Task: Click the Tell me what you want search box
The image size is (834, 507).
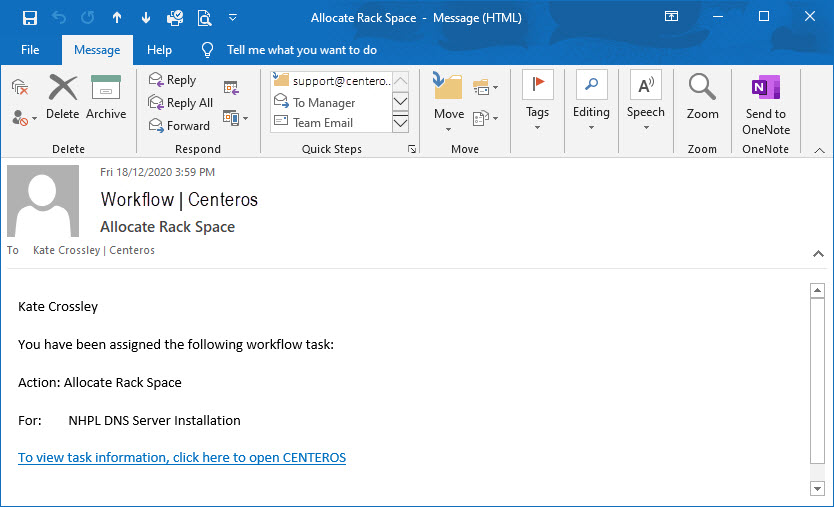Action: 301,50
